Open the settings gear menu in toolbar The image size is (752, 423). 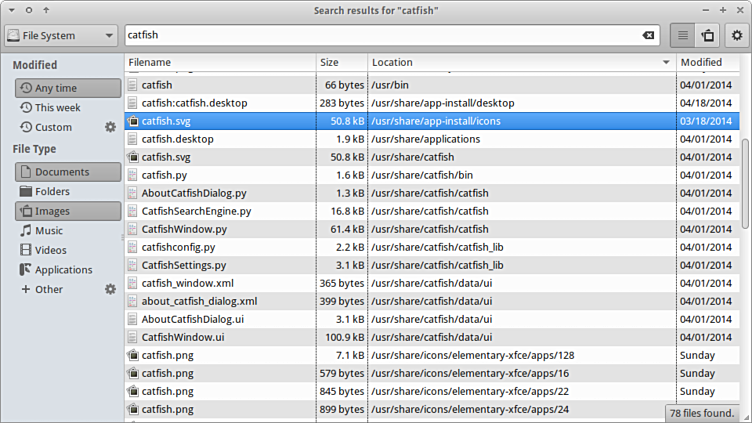736,36
